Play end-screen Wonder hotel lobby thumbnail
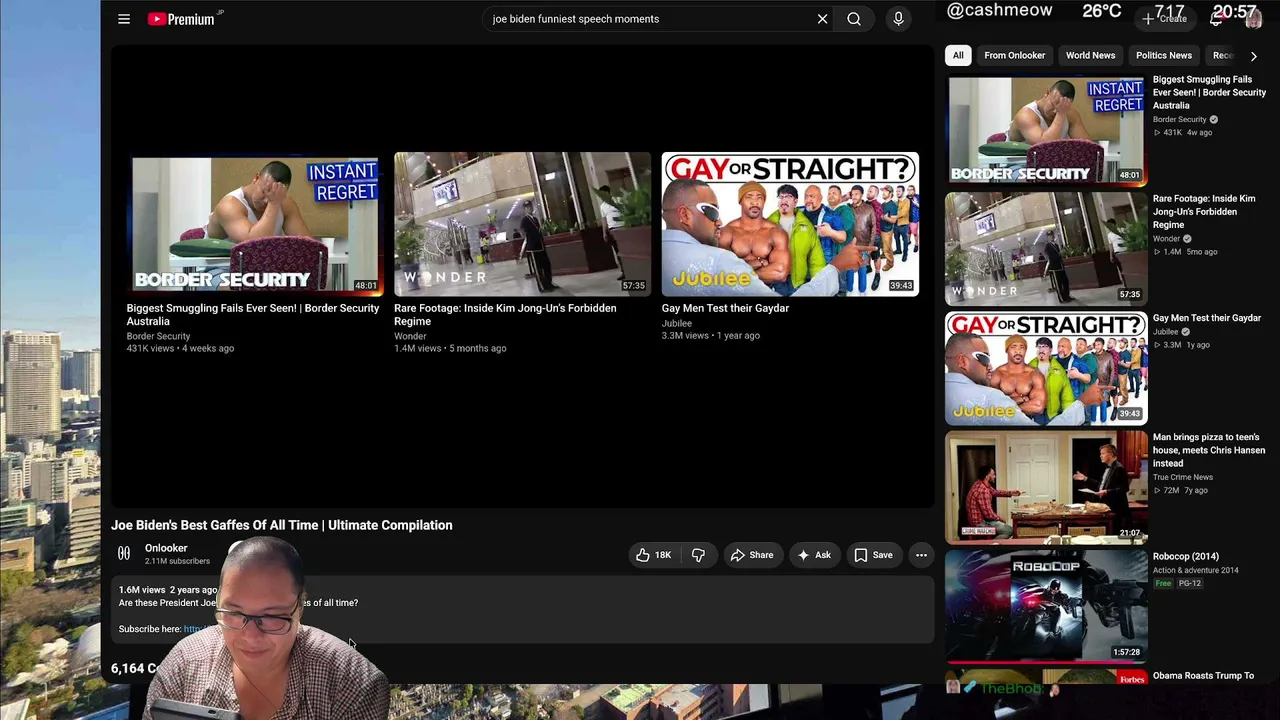 (522, 225)
